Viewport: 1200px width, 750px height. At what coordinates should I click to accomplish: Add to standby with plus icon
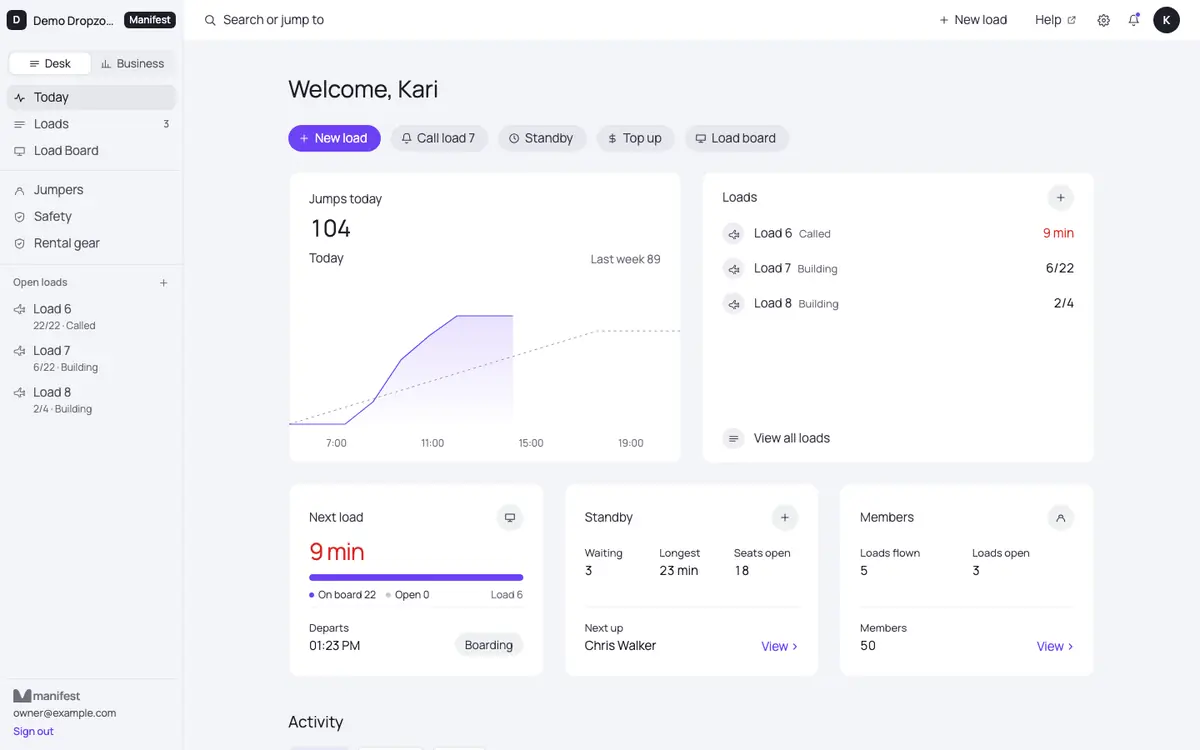tap(785, 518)
